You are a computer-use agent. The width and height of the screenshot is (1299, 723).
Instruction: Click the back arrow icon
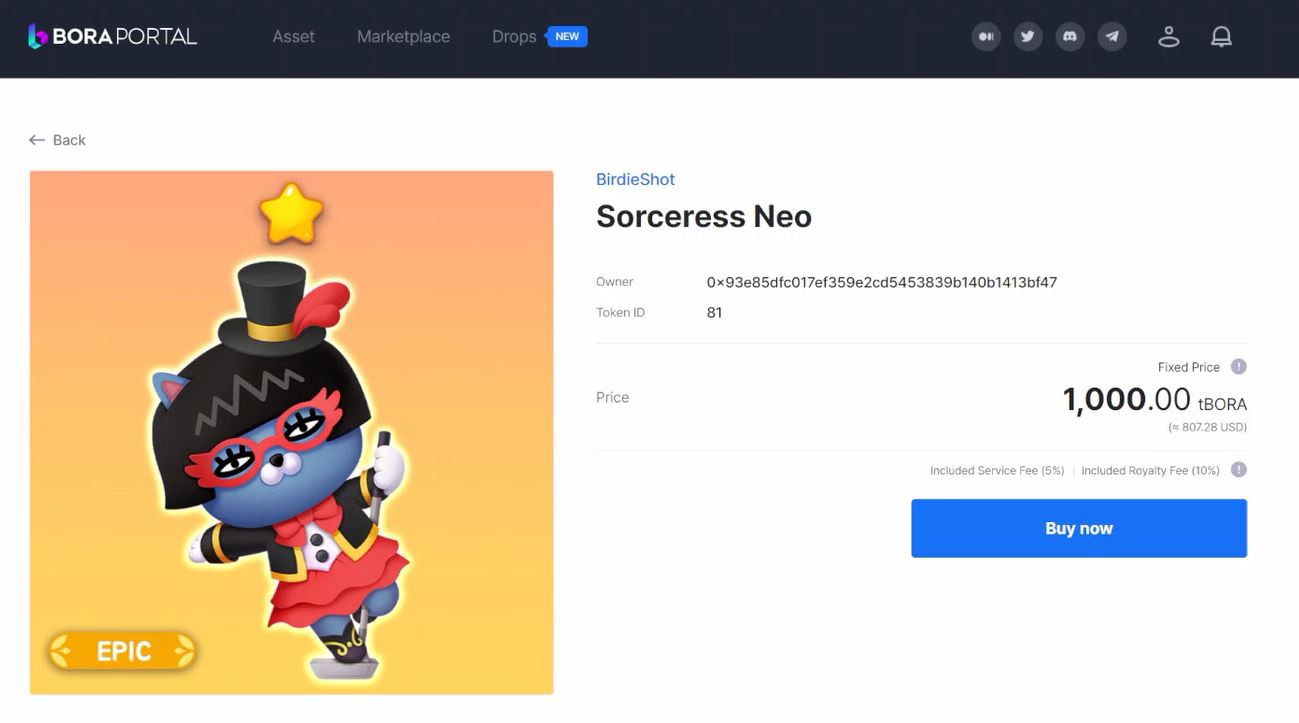[37, 140]
